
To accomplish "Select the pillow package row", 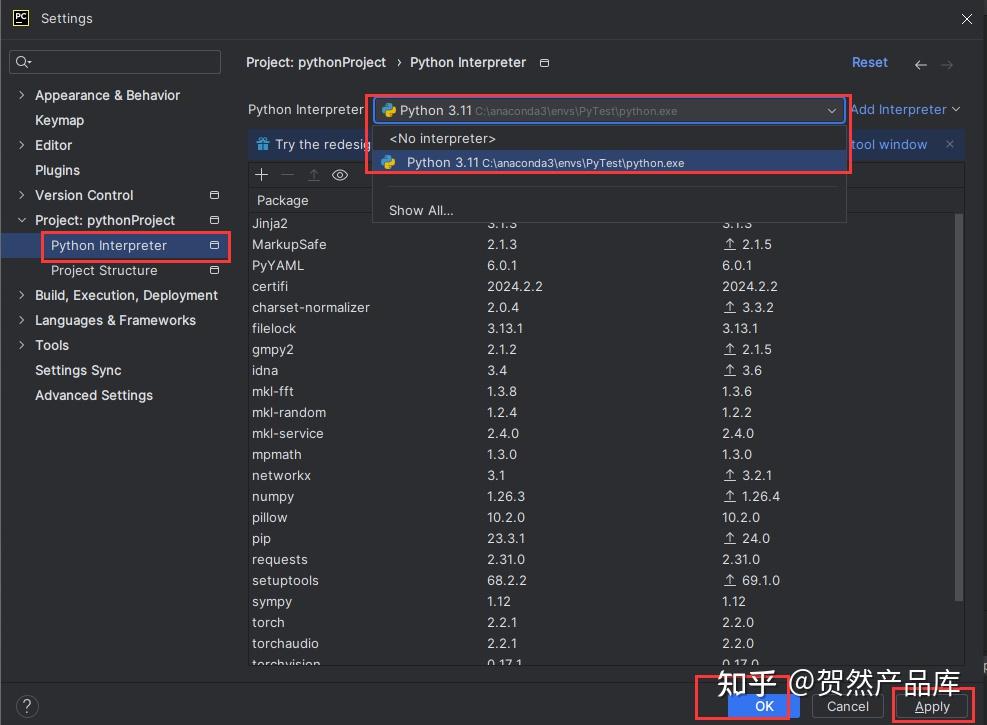I will pos(601,517).
